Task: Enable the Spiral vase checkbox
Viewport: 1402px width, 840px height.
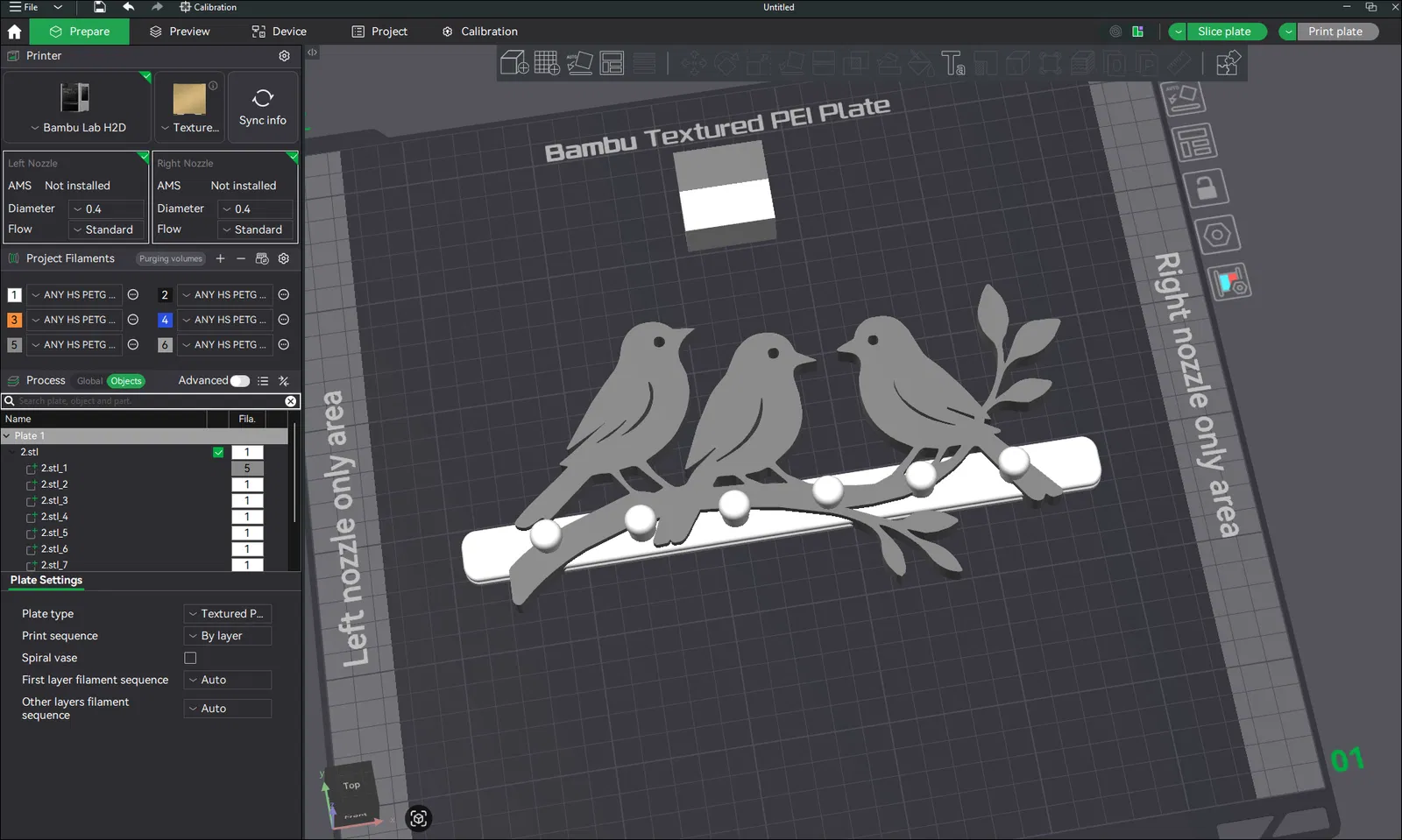Action: click(x=190, y=658)
